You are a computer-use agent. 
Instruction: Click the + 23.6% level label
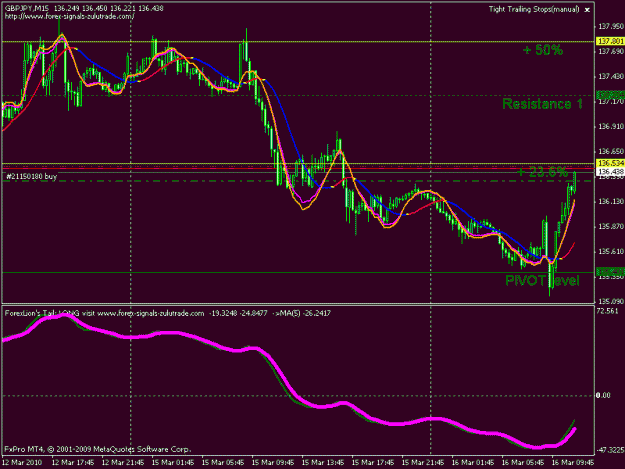pyautogui.click(x=542, y=172)
